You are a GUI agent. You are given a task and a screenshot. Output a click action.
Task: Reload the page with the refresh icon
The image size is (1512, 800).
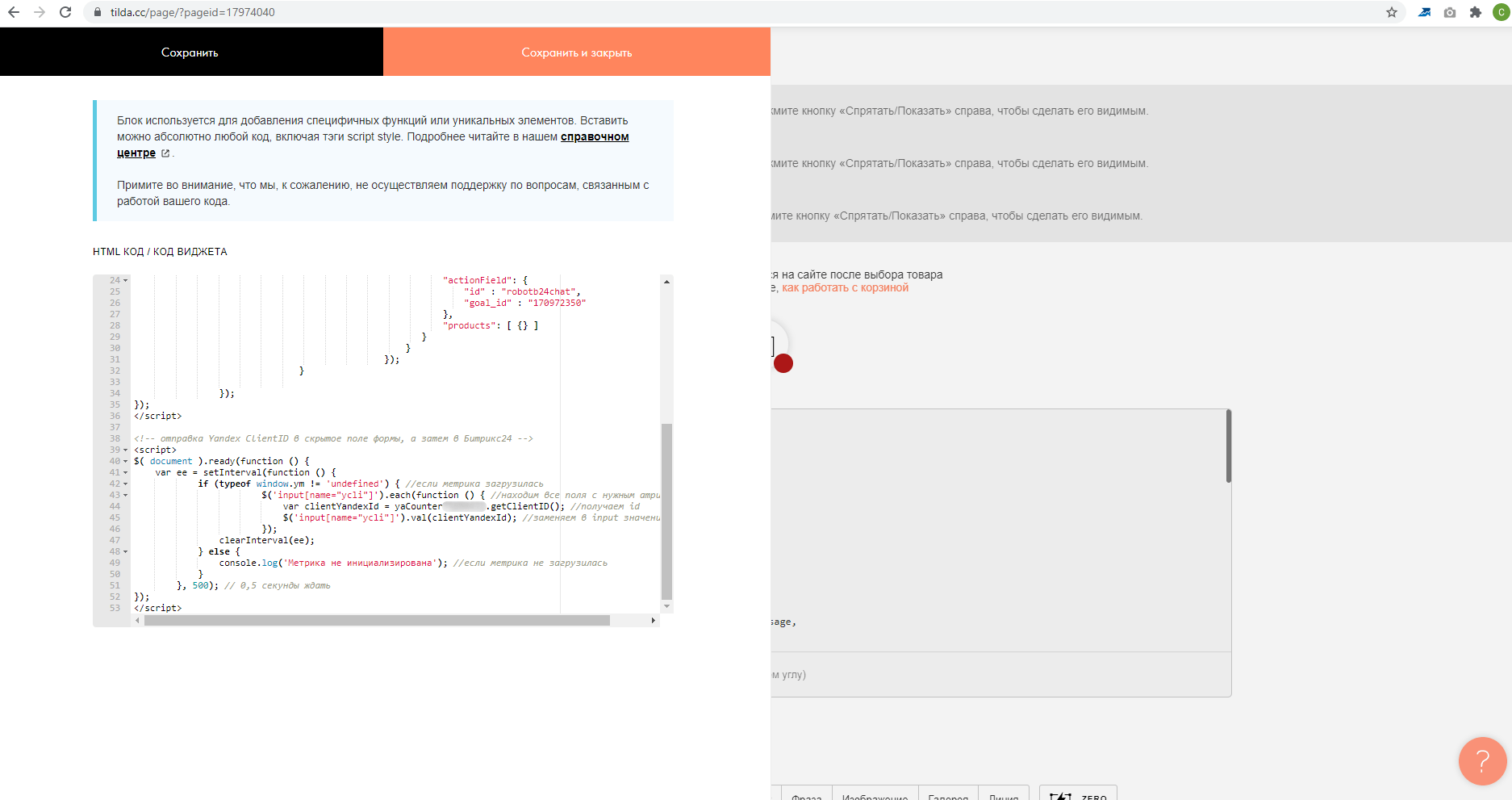pyautogui.click(x=65, y=12)
